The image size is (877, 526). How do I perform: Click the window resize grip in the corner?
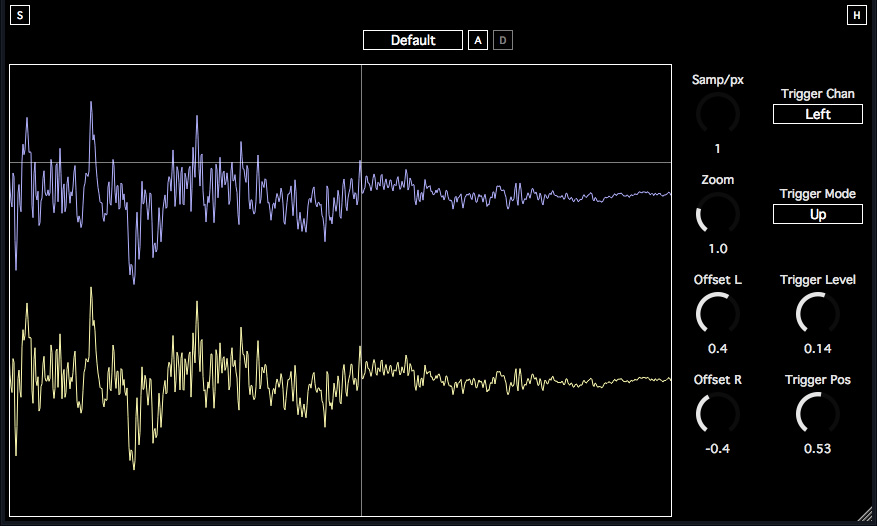pos(865,514)
